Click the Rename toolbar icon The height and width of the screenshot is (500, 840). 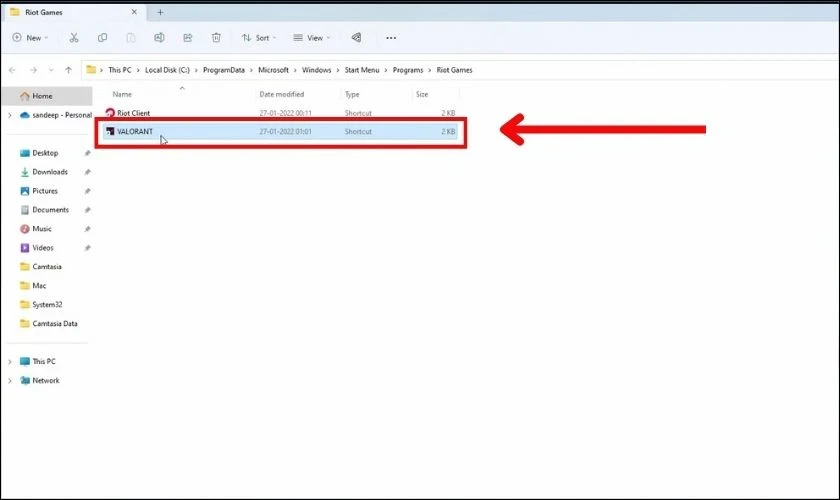[x=159, y=38]
